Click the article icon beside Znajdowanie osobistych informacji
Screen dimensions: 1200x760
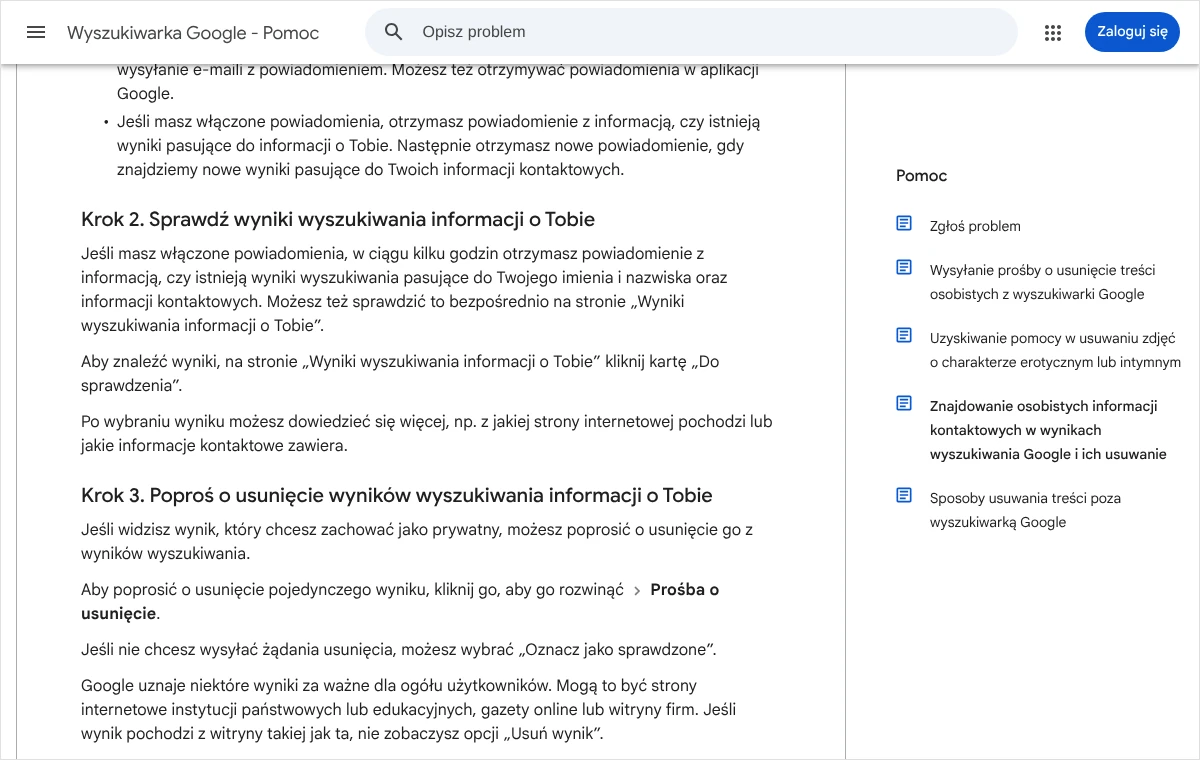[904, 403]
